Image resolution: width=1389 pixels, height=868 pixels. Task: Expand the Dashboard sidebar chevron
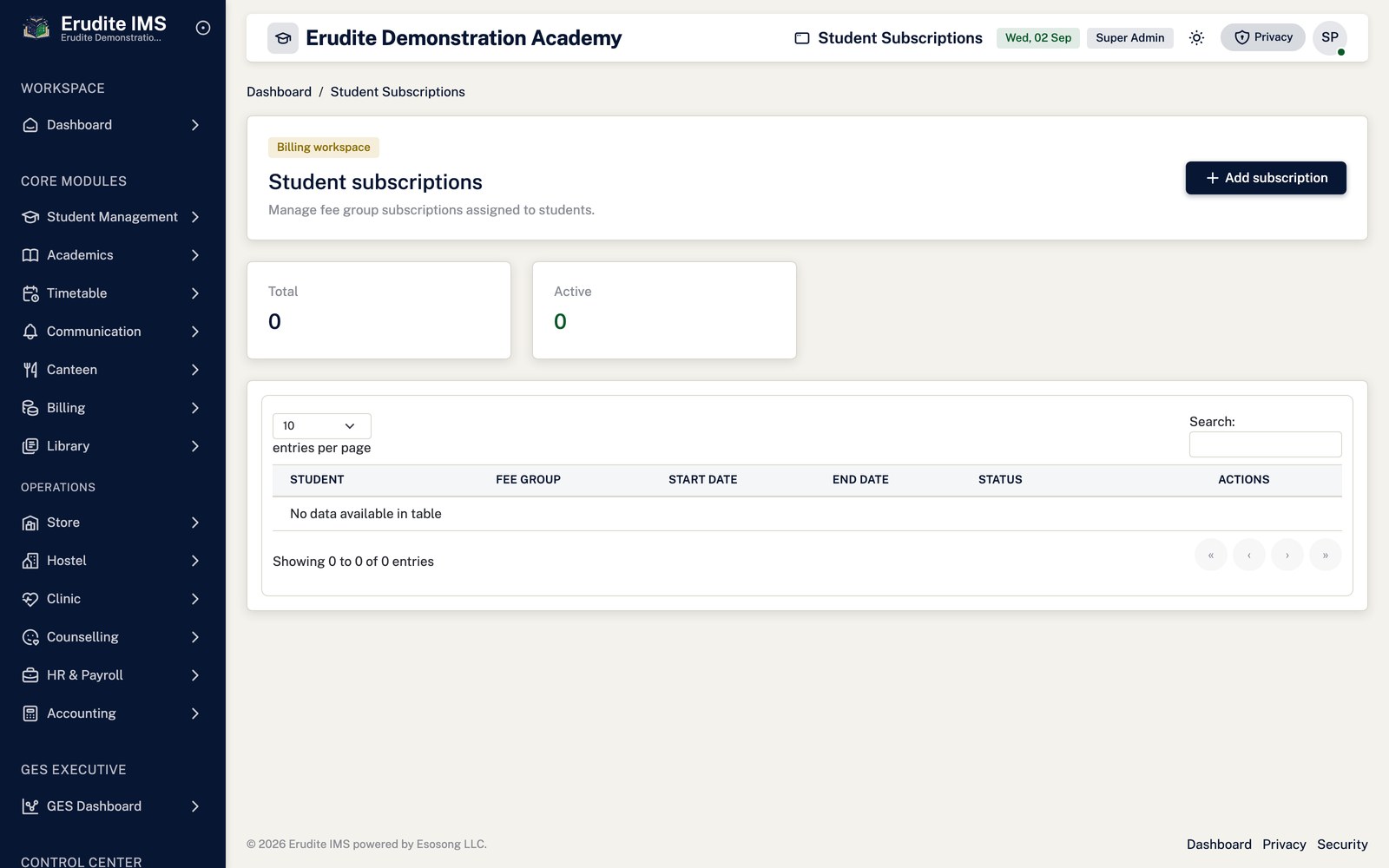pyautogui.click(x=195, y=125)
